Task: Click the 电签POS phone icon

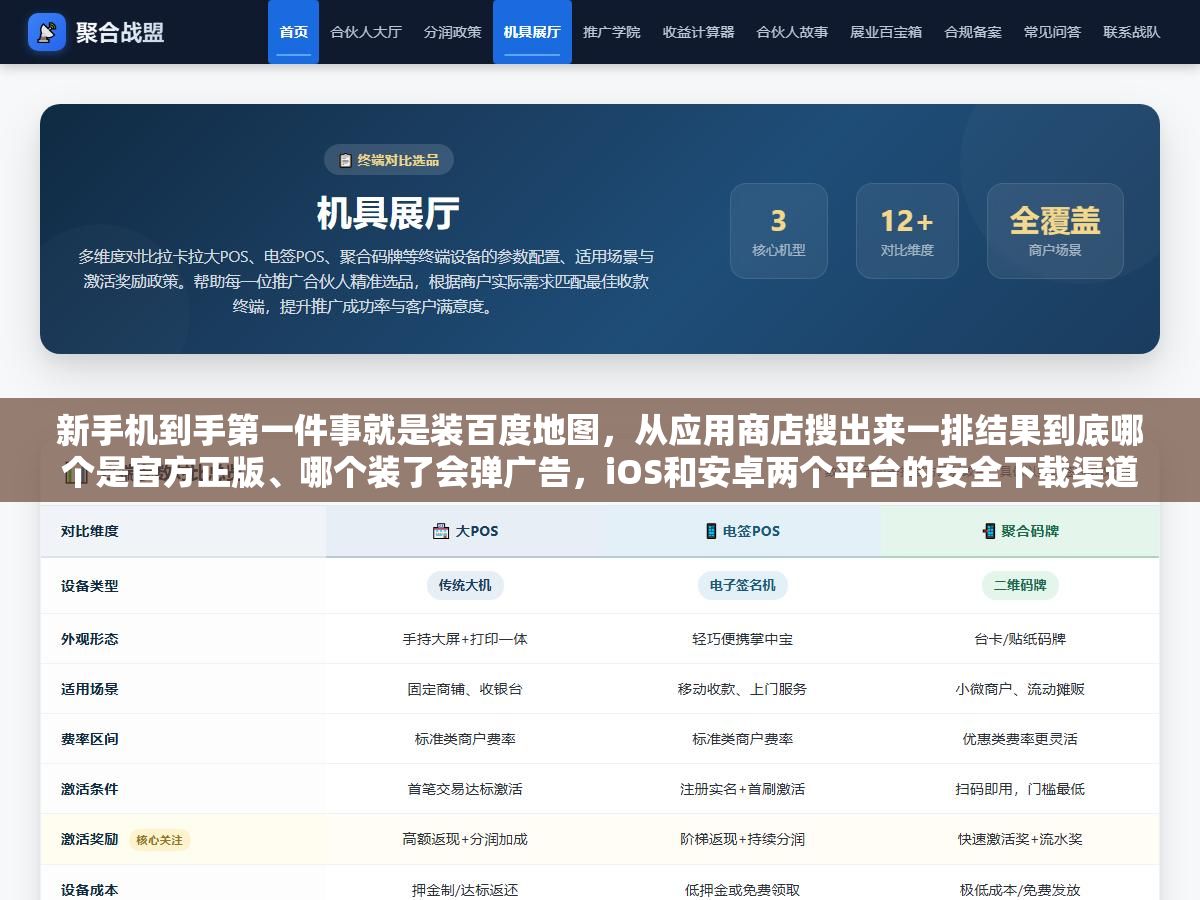Action: click(x=711, y=531)
